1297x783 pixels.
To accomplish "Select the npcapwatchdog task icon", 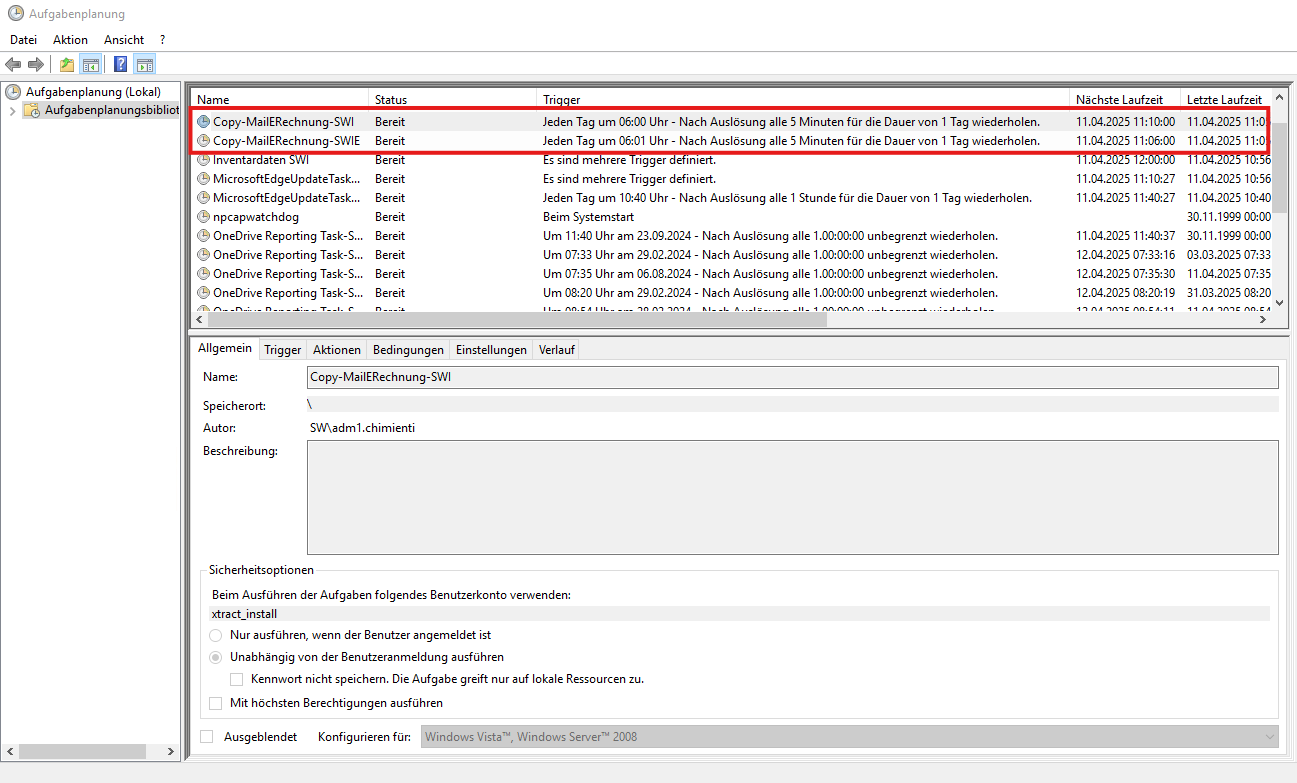I will tap(204, 217).
